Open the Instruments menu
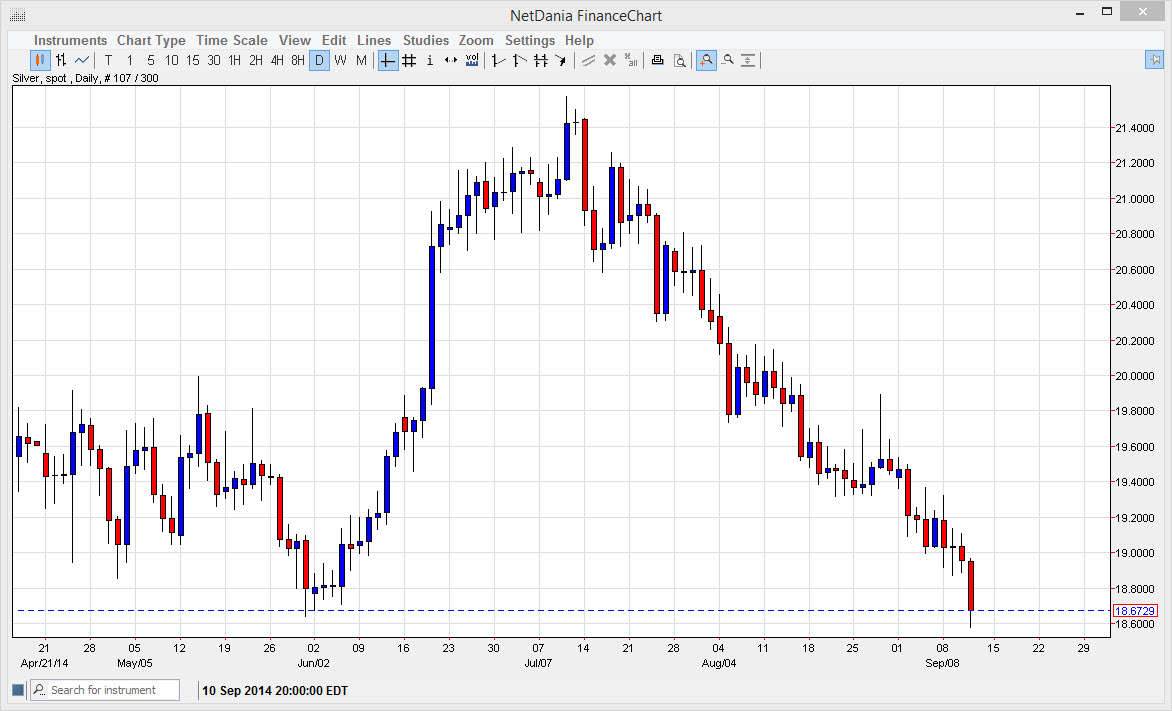1172x711 pixels. (x=70, y=40)
